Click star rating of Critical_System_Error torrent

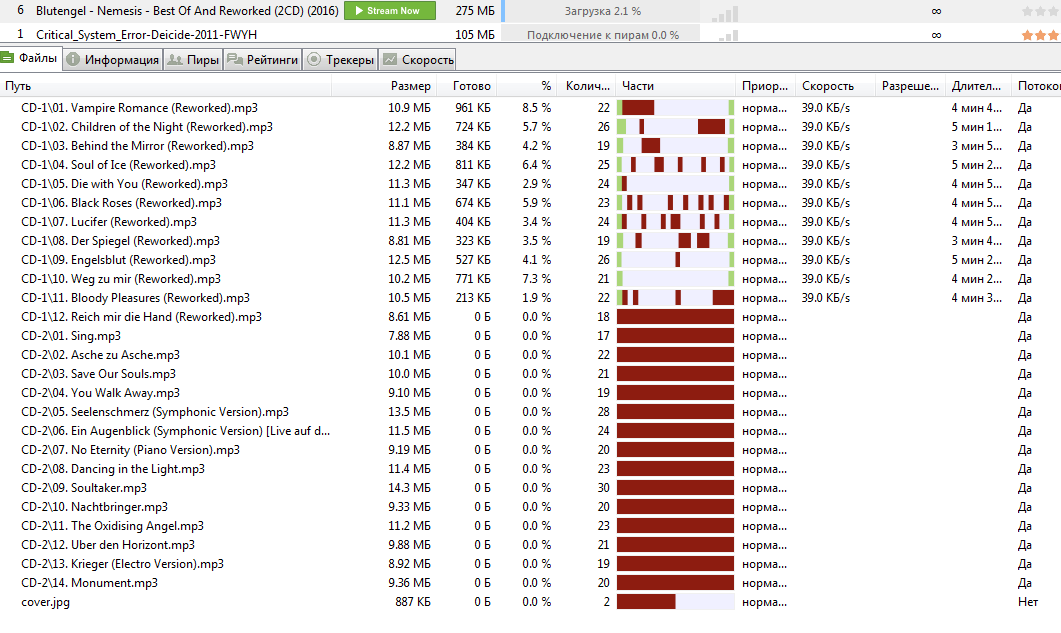[x=1041, y=35]
